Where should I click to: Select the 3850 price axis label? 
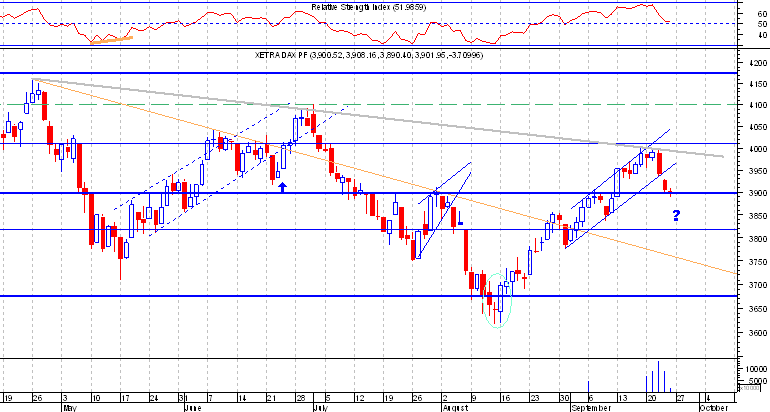(759, 216)
